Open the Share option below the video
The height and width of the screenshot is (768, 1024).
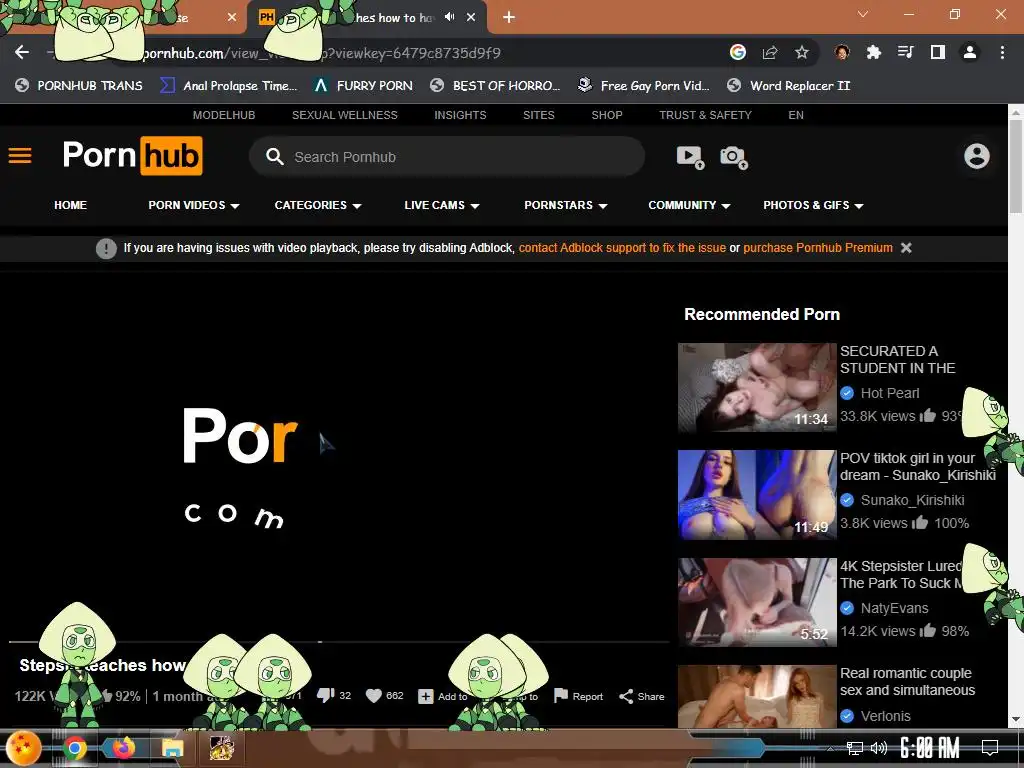pos(641,696)
